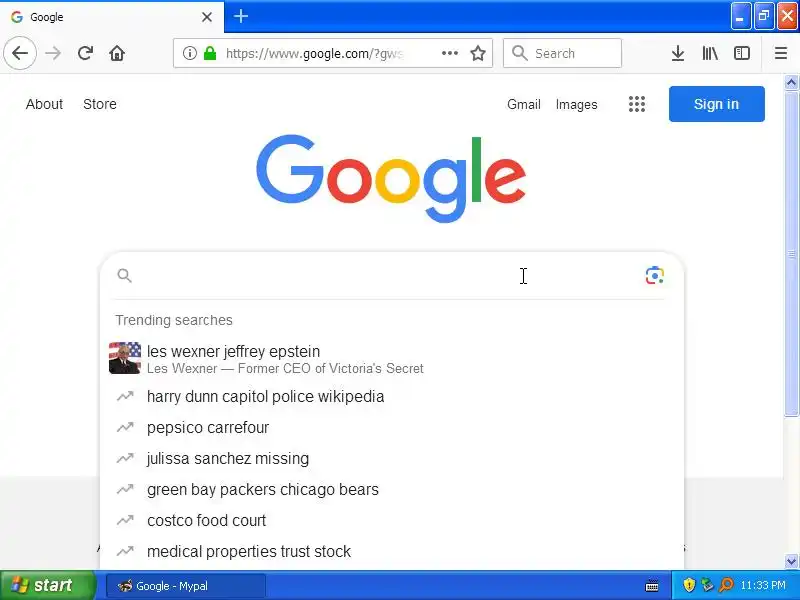This screenshot has width=800, height=600.
Task: Reload the current page
Action: click(85, 53)
